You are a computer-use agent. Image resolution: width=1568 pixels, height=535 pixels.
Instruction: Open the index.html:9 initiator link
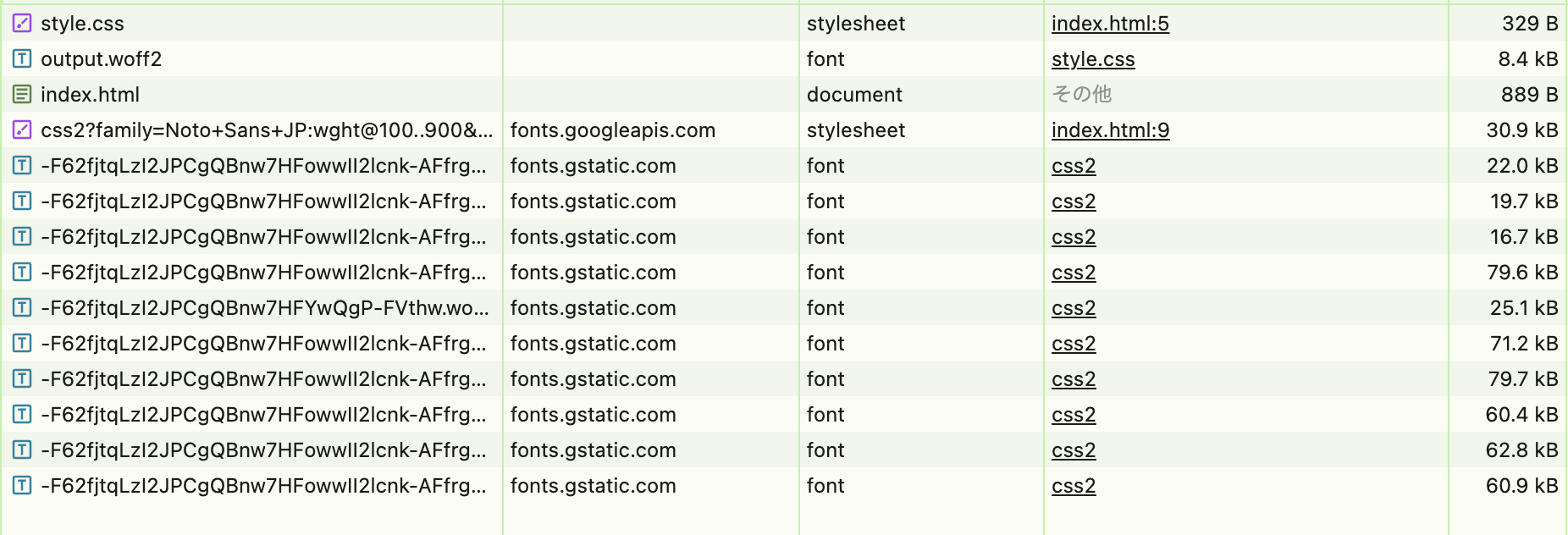[x=1110, y=130]
